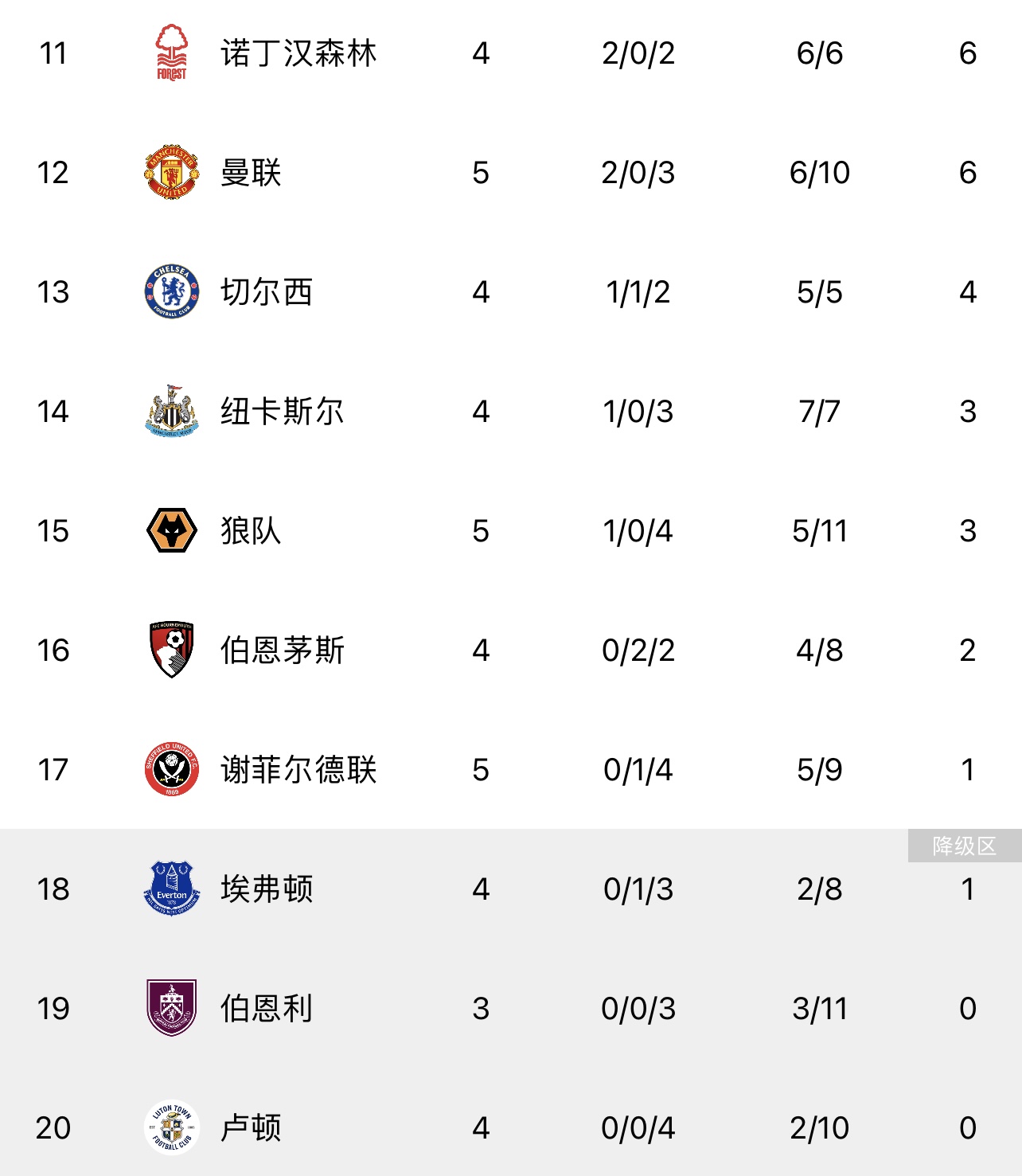The height and width of the screenshot is (1176, 1022).
Task: Tap the Manchester United club crest
Action: click(171, 172)
